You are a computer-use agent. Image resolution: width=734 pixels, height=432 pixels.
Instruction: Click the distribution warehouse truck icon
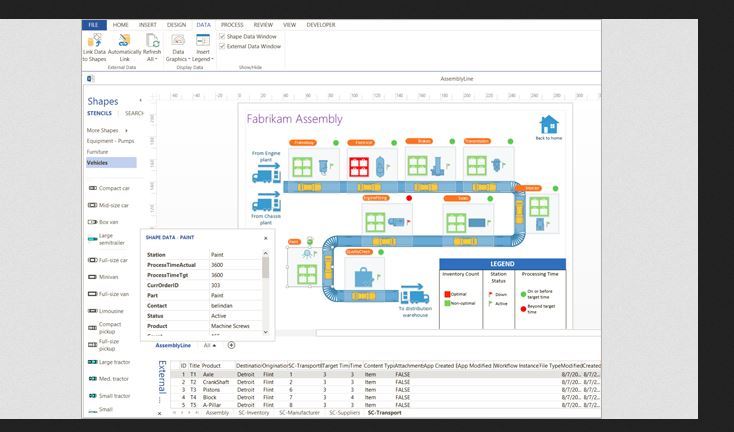(x=413, y=295)
